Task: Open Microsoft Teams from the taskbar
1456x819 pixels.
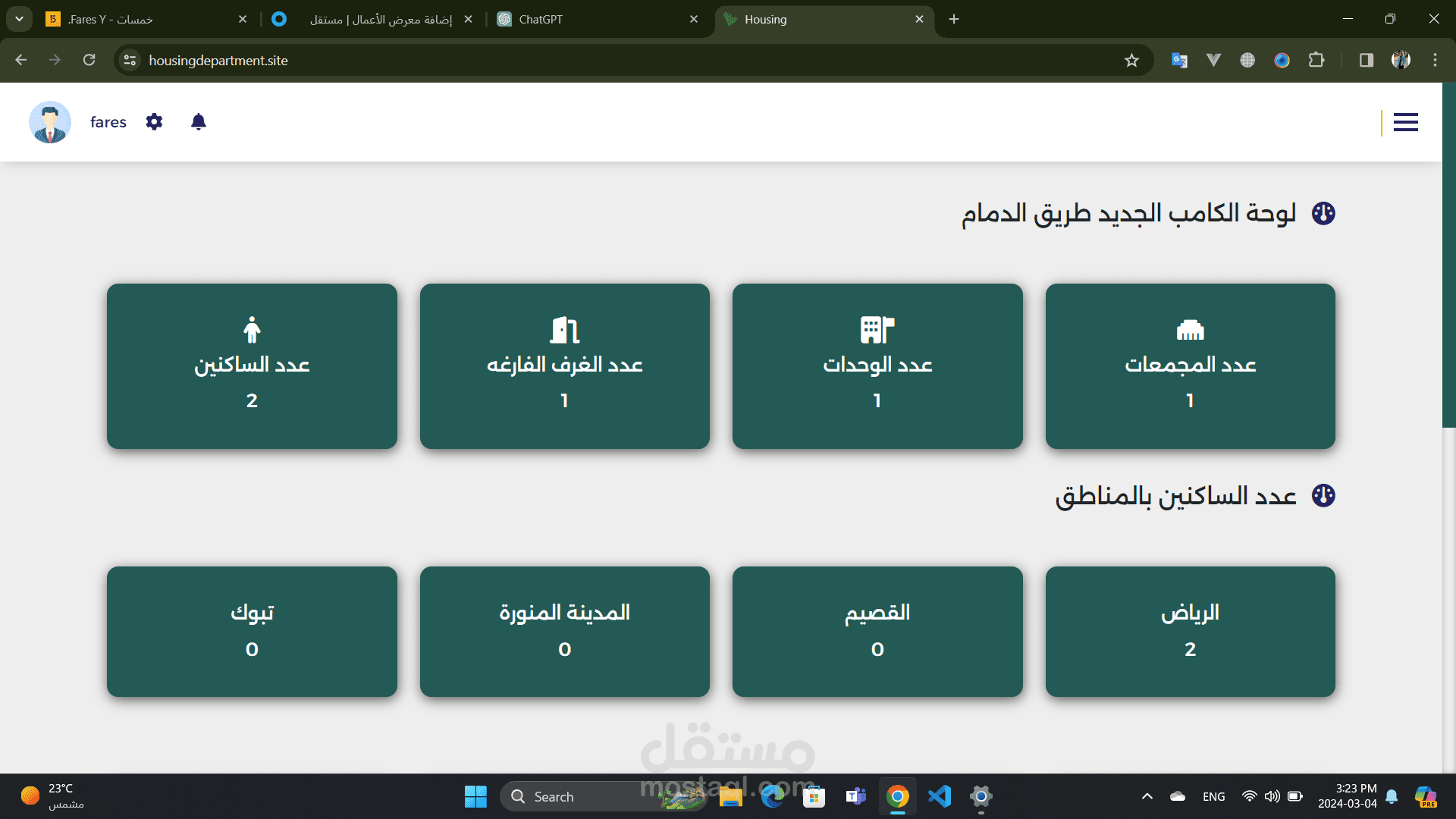Action: tap(856, 796)
